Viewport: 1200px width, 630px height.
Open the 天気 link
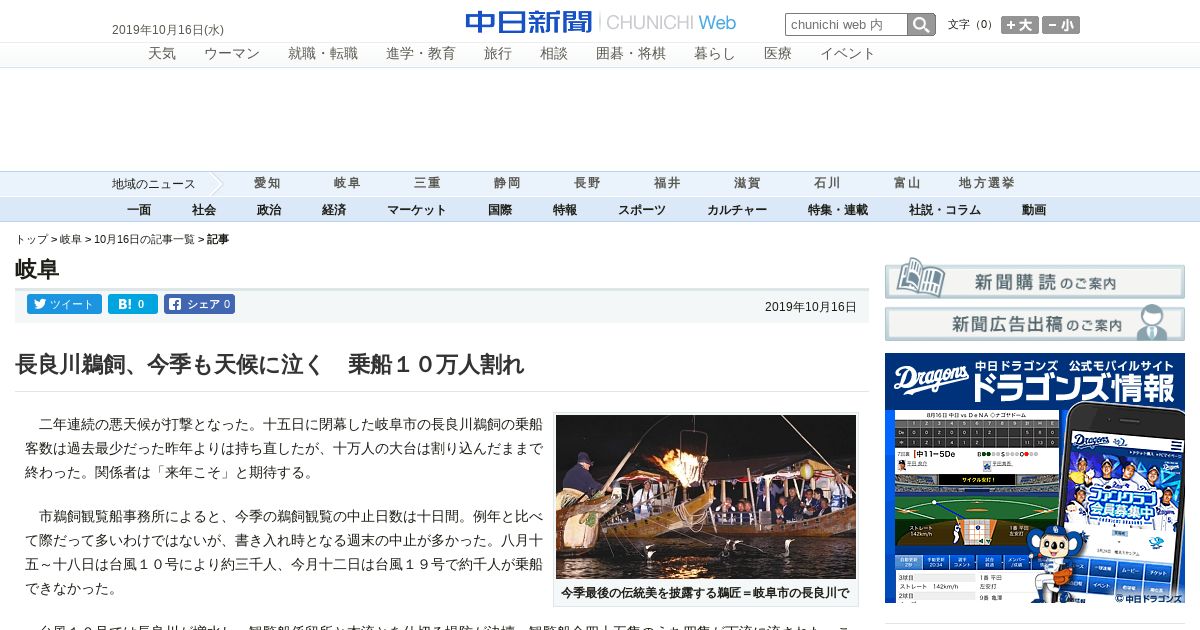coord(162,54)
